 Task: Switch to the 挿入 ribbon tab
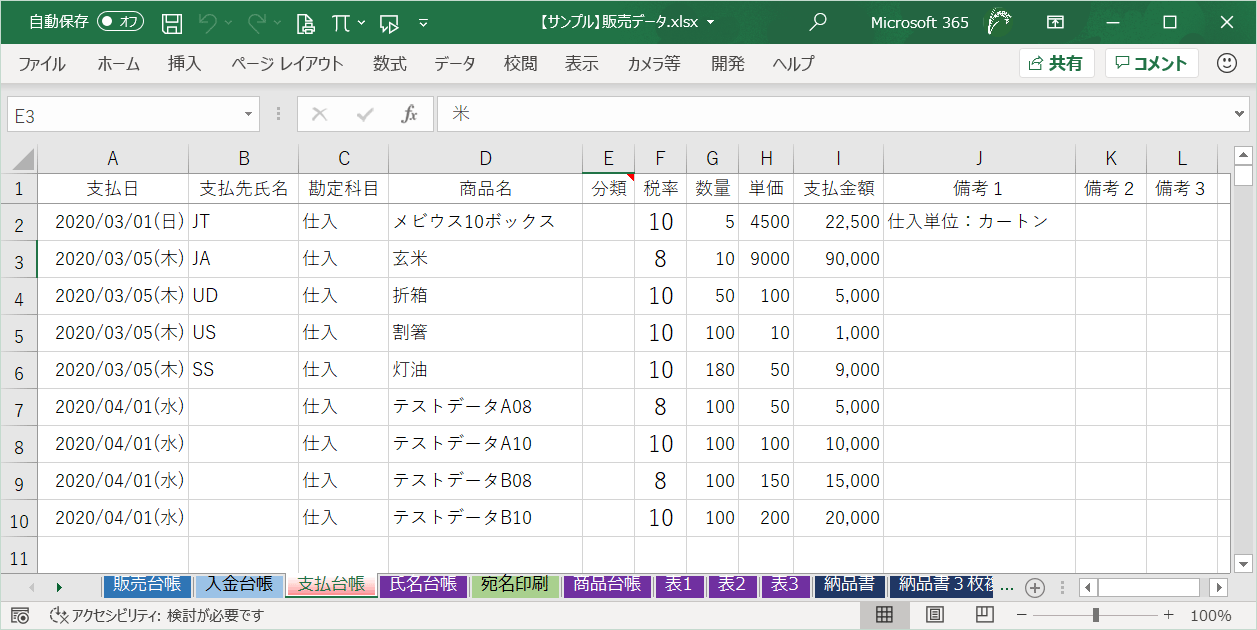184,64
